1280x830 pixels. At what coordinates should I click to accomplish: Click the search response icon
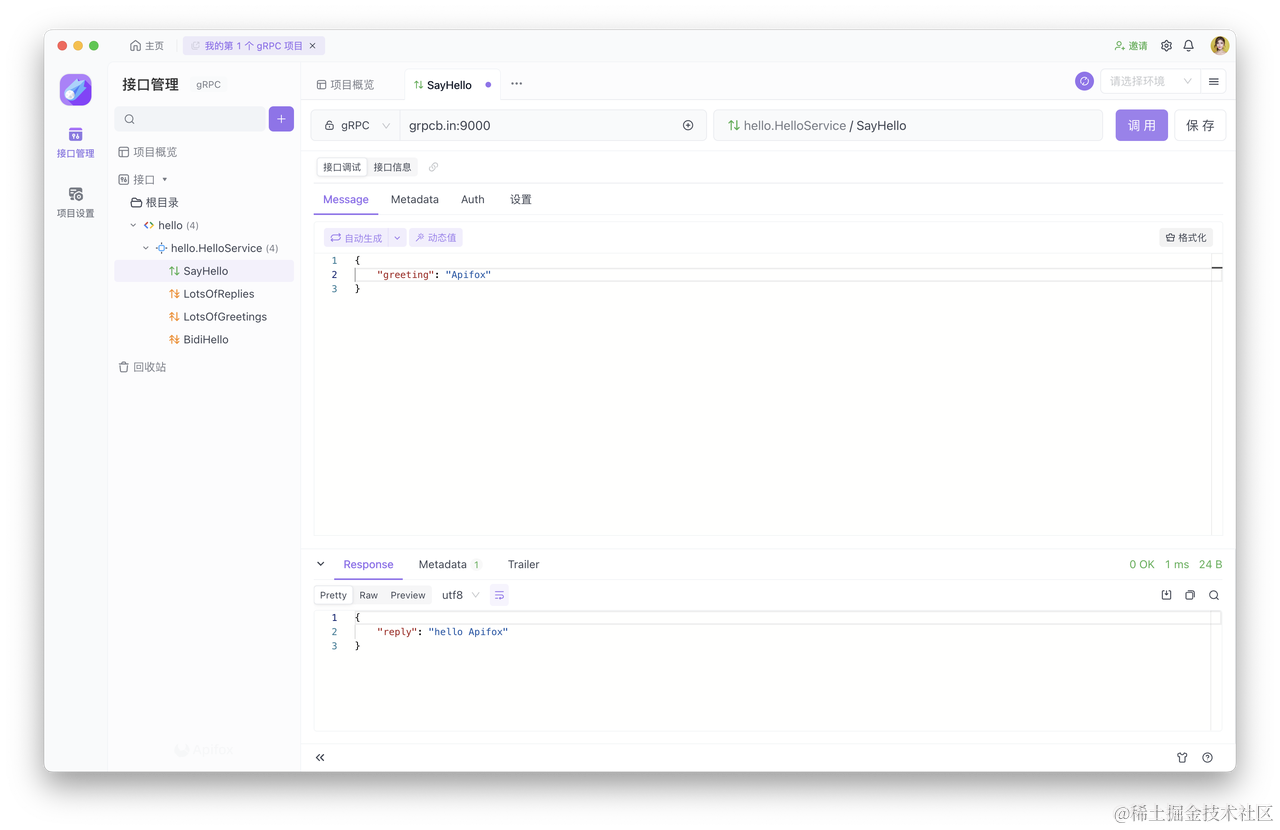point(1214,595)
